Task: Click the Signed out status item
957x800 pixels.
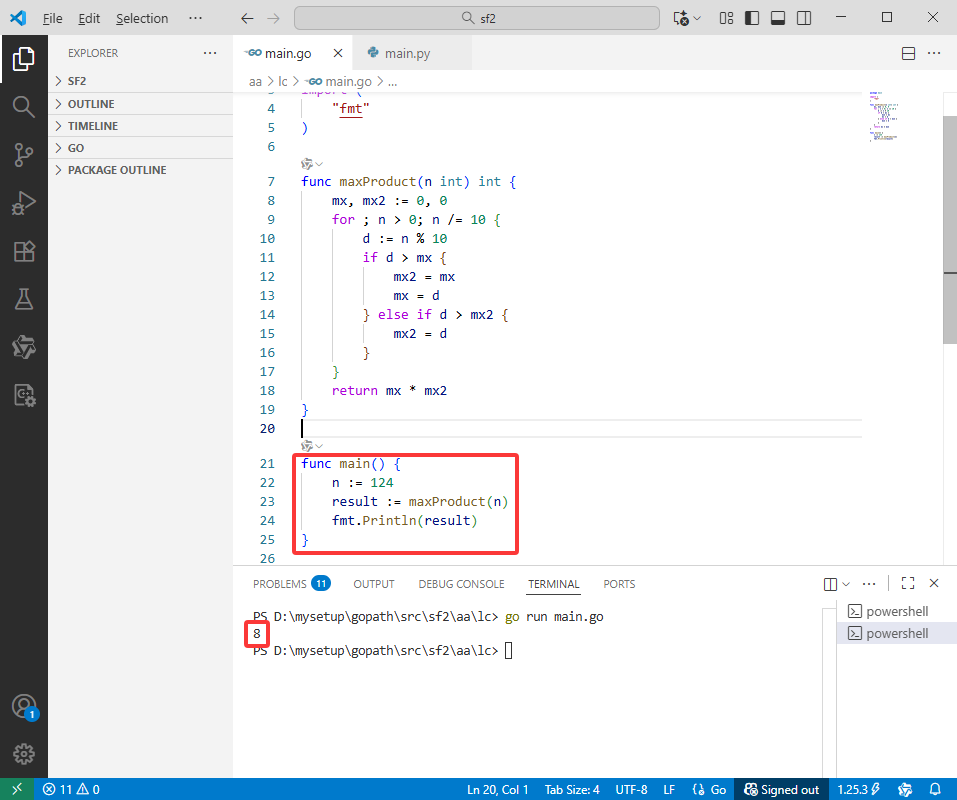Action: pos(781,789)
